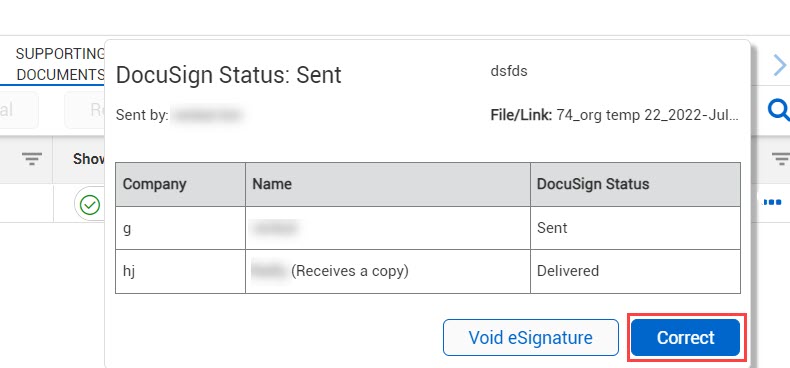Viewport: 790px width, 368px height.
Task: Select the Company column header
Action: coord(180,184)
